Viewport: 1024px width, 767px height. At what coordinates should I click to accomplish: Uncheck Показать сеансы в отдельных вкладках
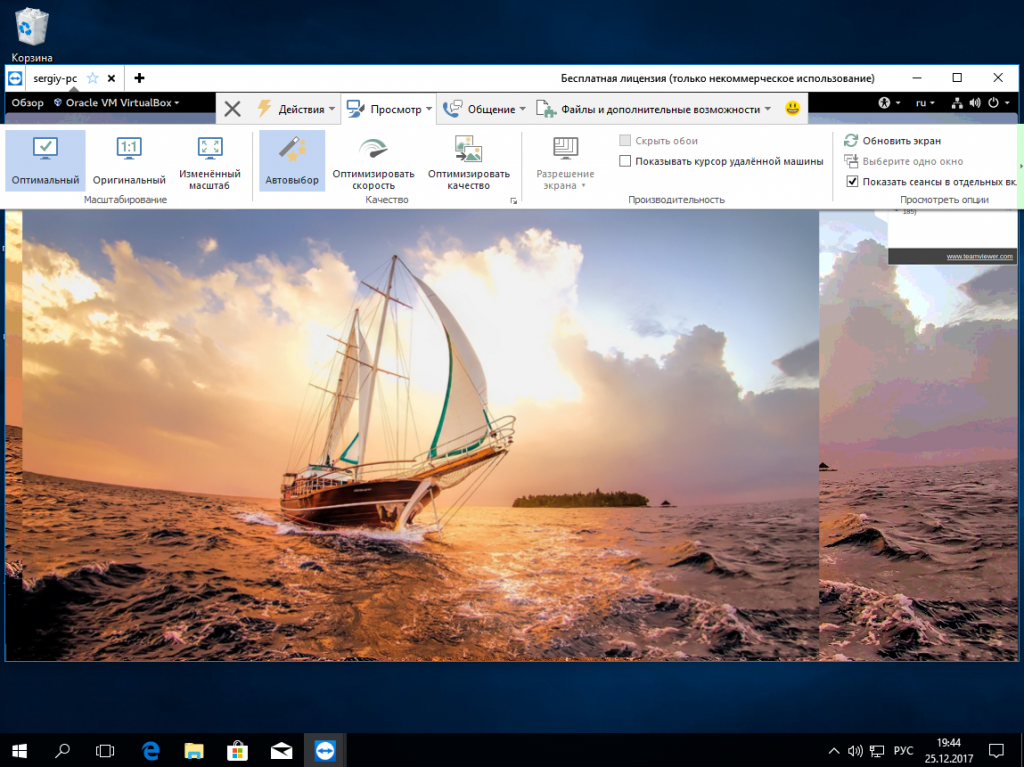point(852,181)
